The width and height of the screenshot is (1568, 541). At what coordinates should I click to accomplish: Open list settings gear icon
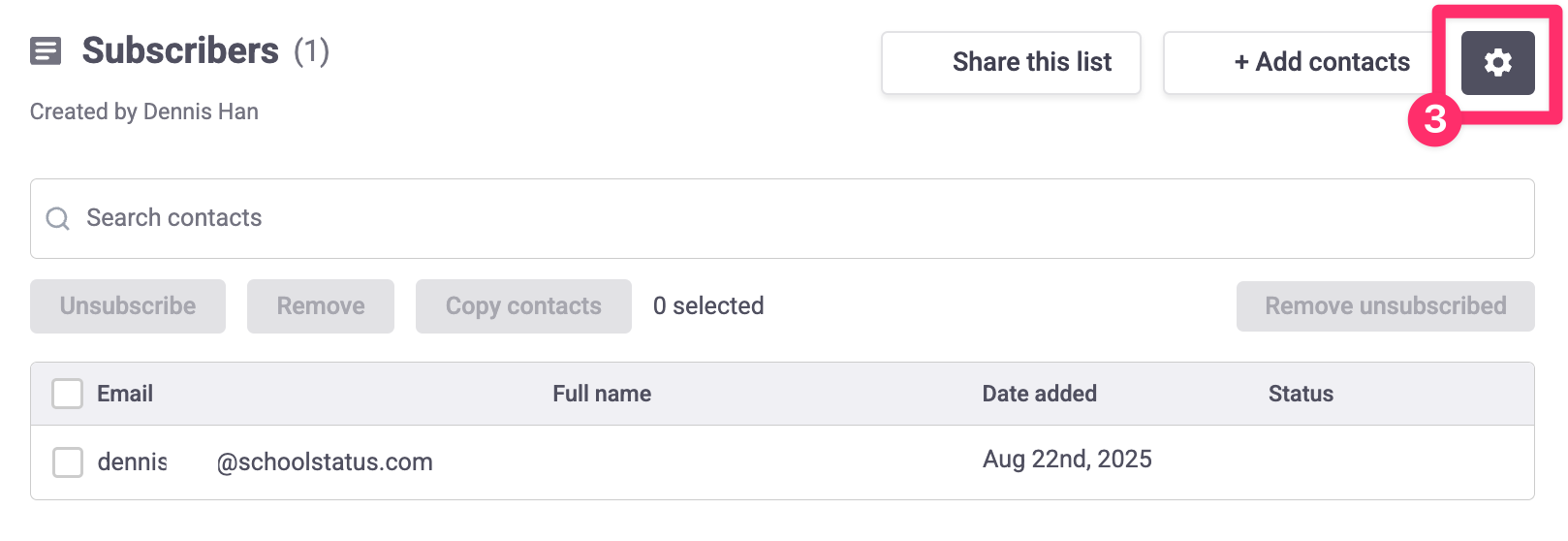[1497, 63]
